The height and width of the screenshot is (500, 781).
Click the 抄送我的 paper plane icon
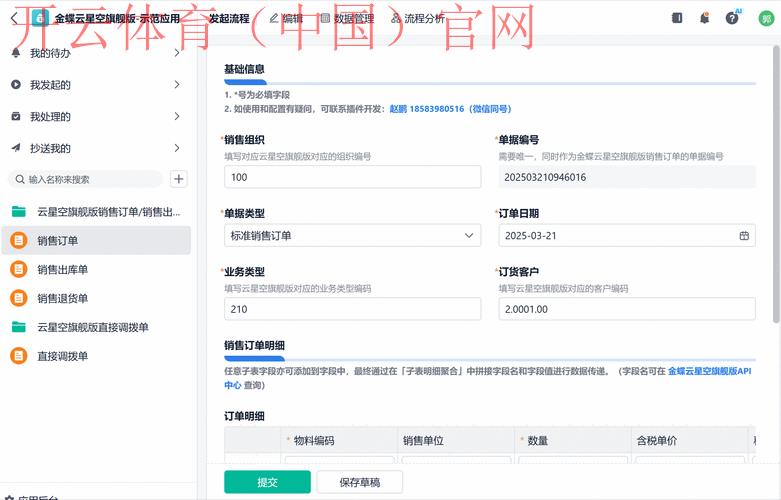[16, 148]
